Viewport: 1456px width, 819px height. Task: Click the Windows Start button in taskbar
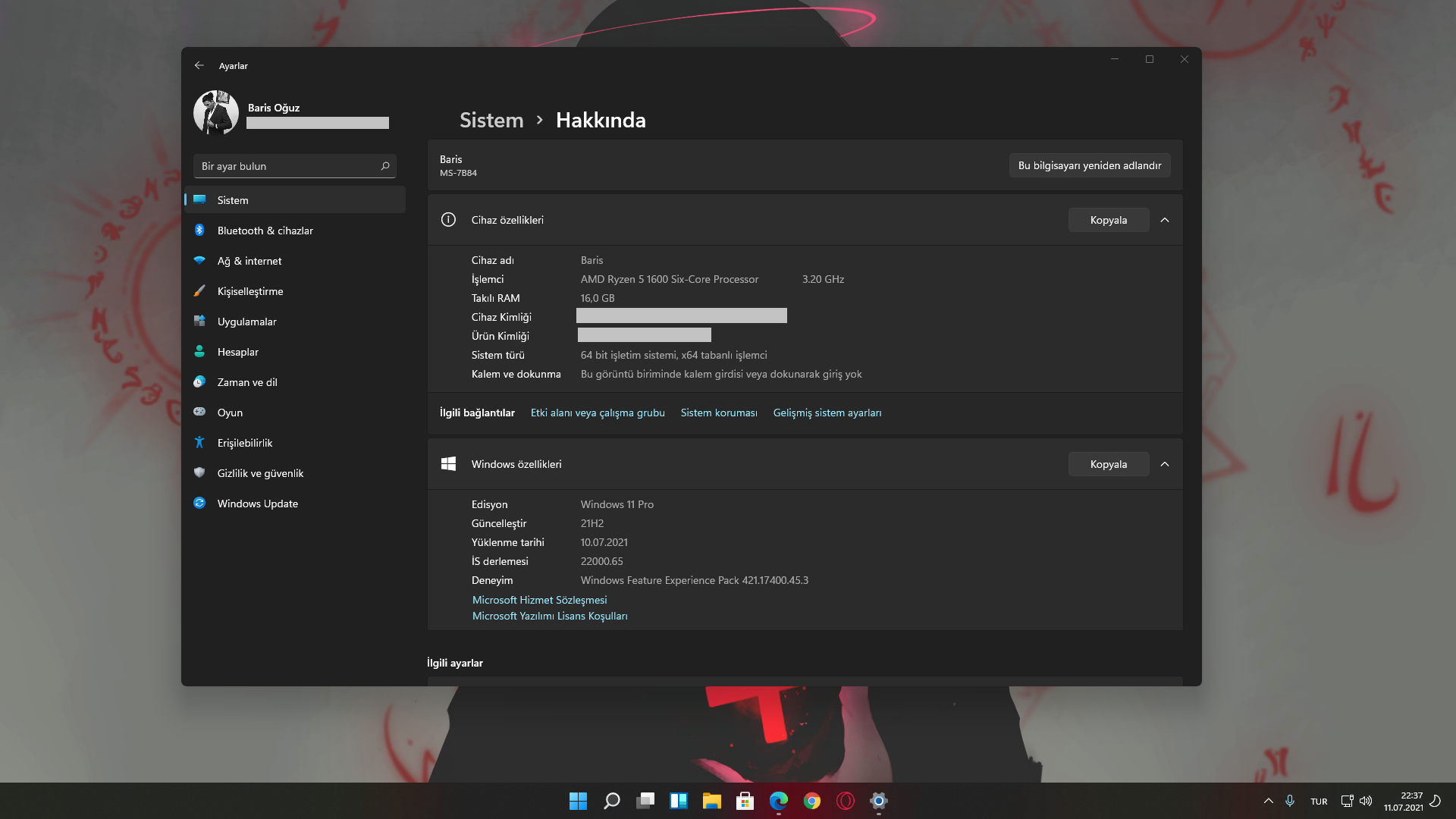[578, 801]
